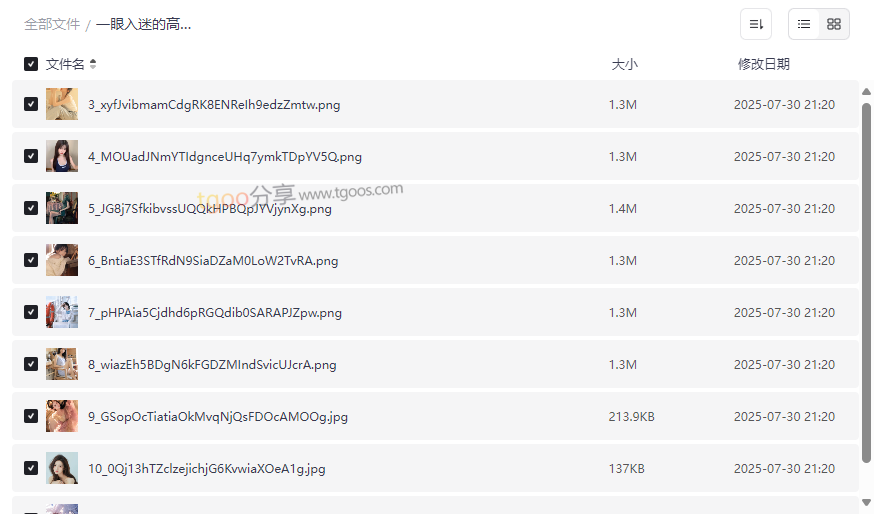Click the 修改日期 column header
This screenshot has height=514, width=874.
coord(763,64)
